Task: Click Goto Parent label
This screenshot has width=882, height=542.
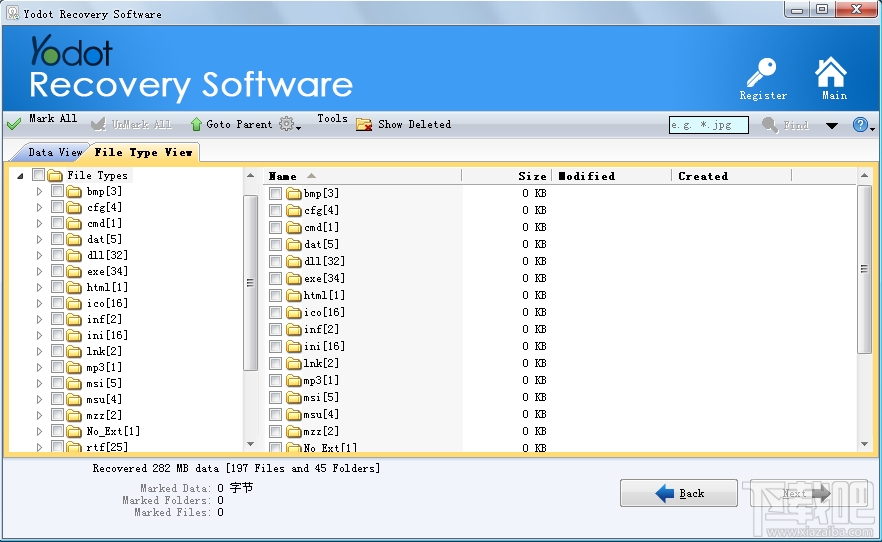Action: (239, 124)
